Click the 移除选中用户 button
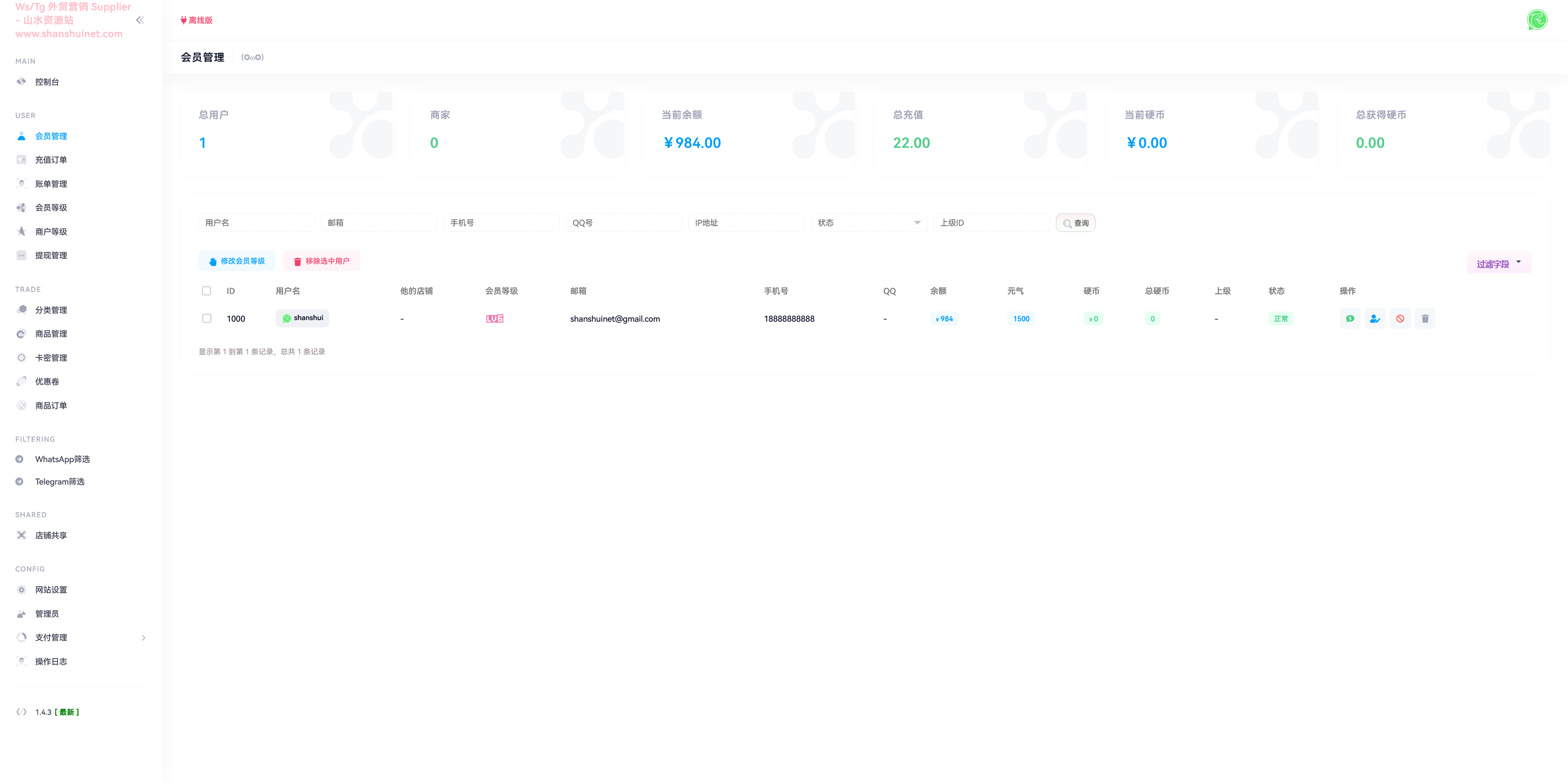Screen dimensions: 1568x783 321,261
